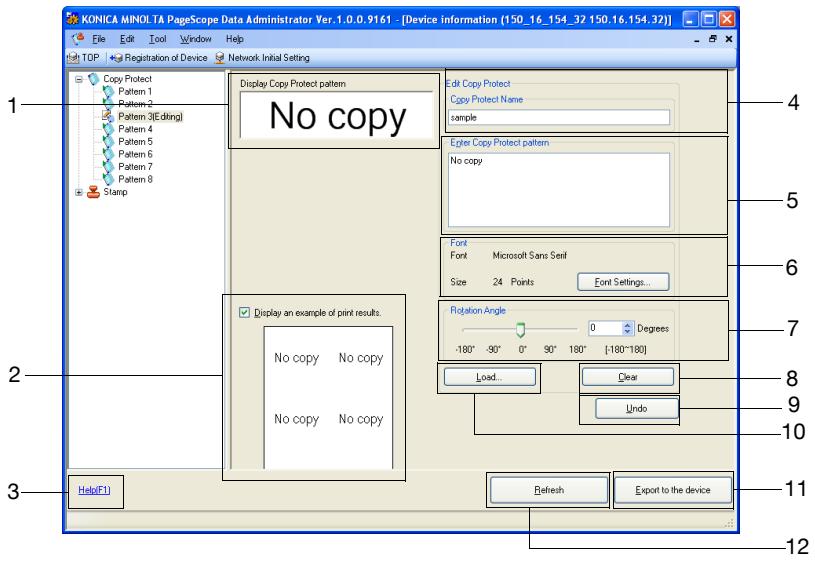Image resolution: width=815 pixels, height=562 pixels.
Task: Close the inner document window
Action: (x=729, y=38)
